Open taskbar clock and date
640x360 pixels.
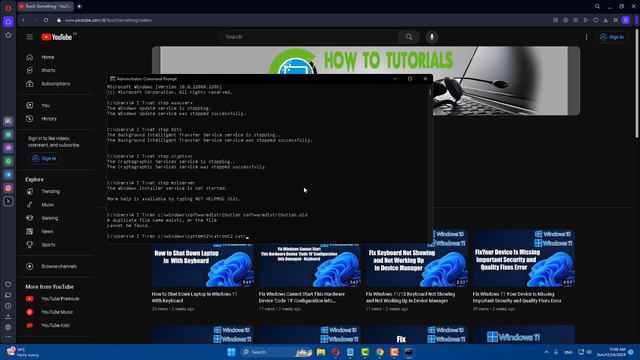tap(611, 352)
